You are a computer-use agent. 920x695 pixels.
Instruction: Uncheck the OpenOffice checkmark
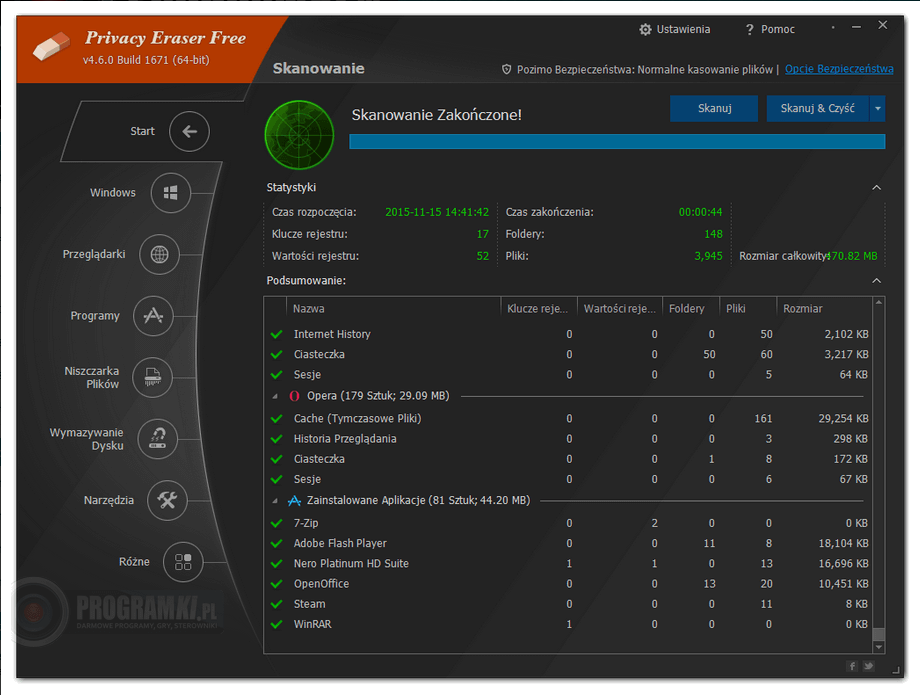(x=276, y=584)
